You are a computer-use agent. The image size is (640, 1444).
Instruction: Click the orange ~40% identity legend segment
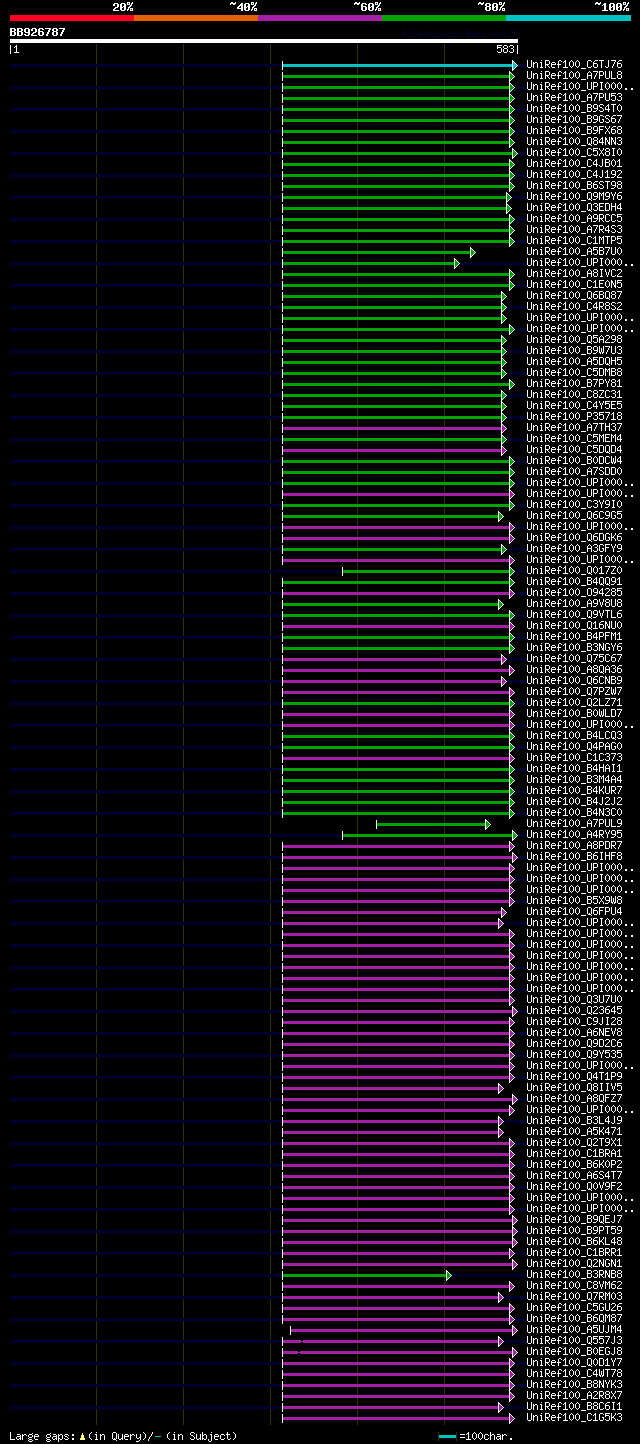point(195,17)
